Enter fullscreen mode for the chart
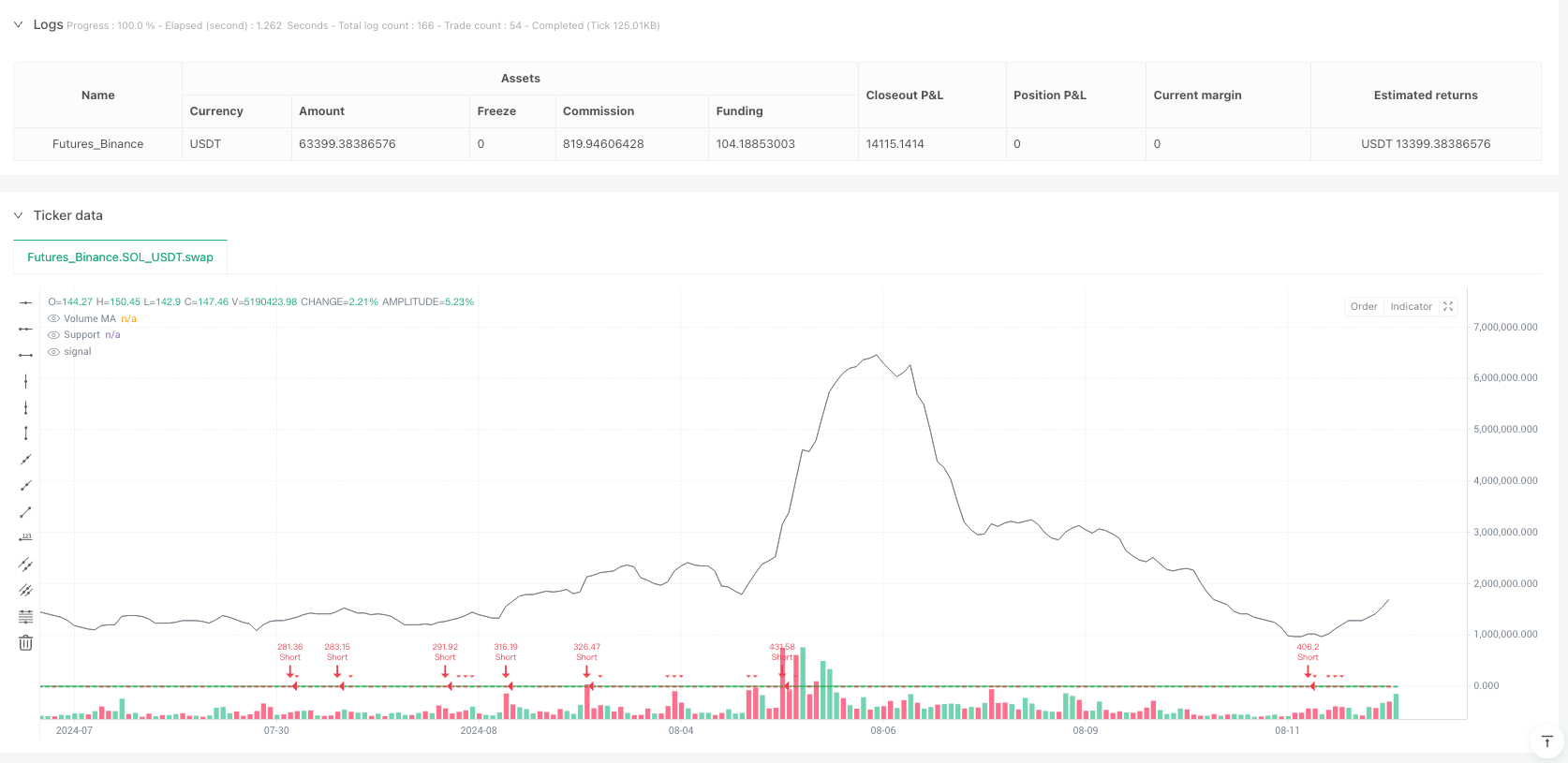Viewport: 1568px width, 763px height. (1448, 307)
